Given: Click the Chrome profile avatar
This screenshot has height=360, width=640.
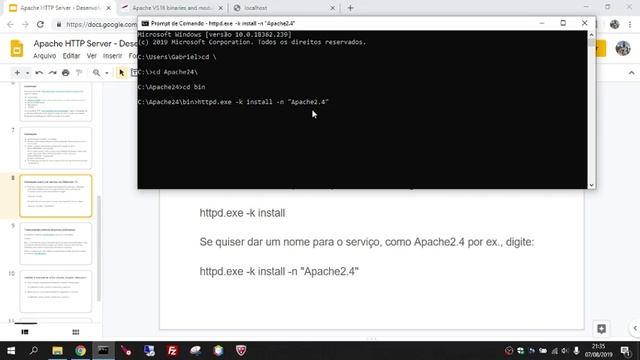Looking at the screenshot, I should 615,24.
